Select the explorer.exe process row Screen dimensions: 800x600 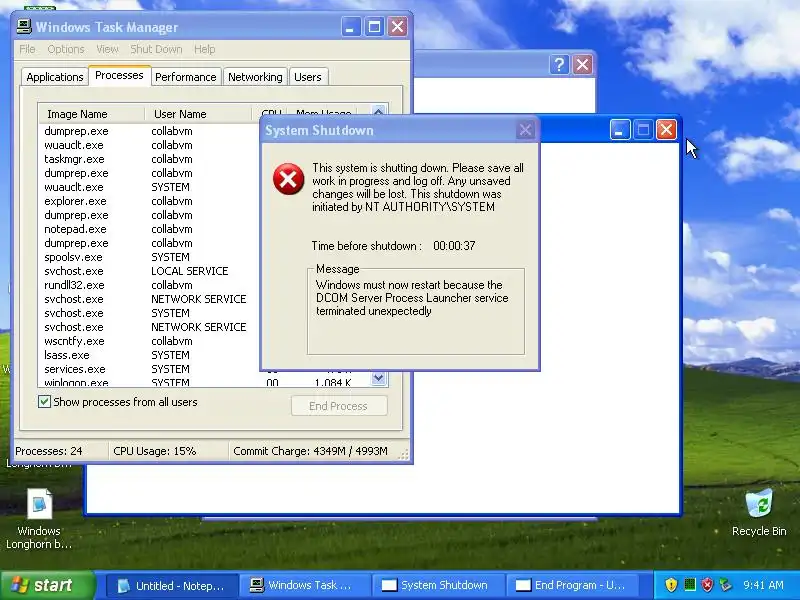[x=151, y=201]
